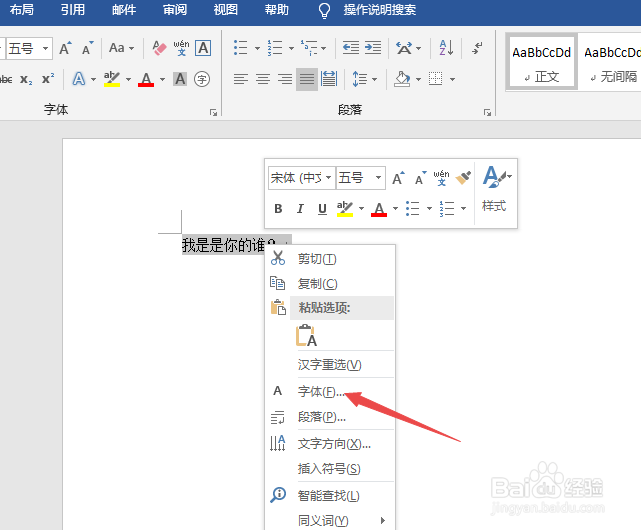641x530 pixels.
Task: Click mini toolbar Italic button
Action: [300, 209]
